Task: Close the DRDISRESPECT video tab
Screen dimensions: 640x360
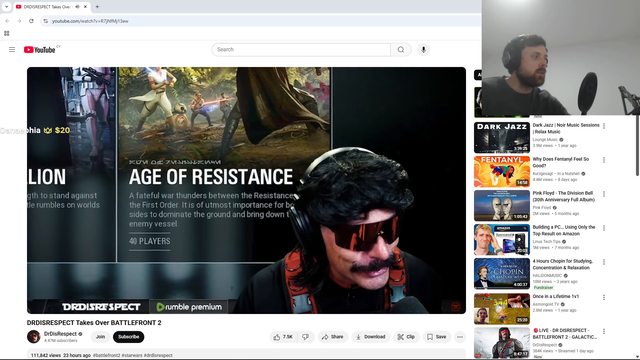Action: point(85,7)
